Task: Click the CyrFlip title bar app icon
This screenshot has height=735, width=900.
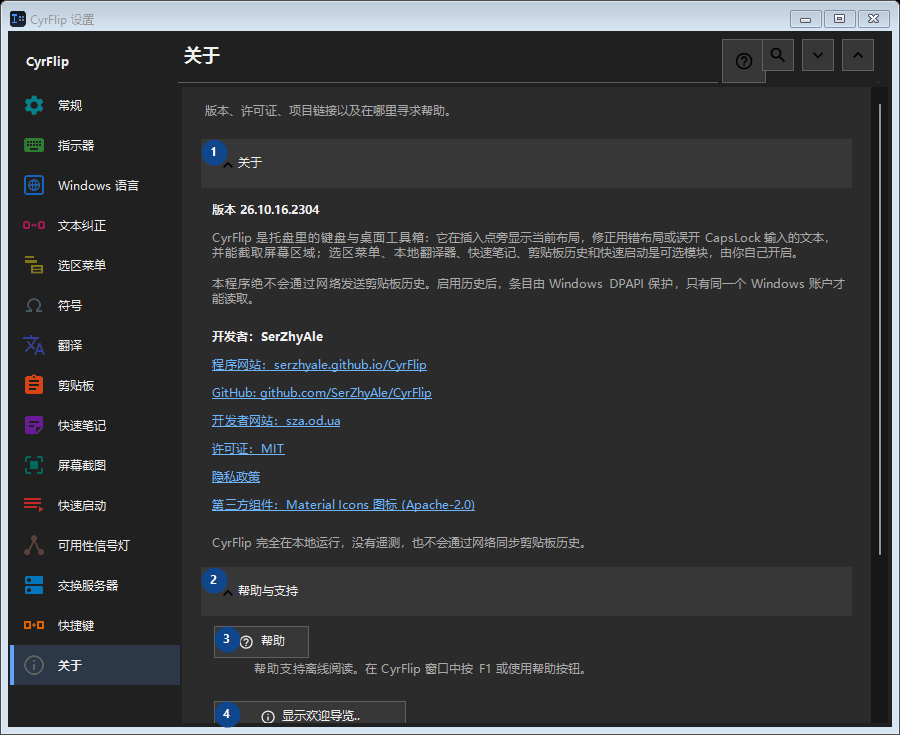Action: [18, 19]
